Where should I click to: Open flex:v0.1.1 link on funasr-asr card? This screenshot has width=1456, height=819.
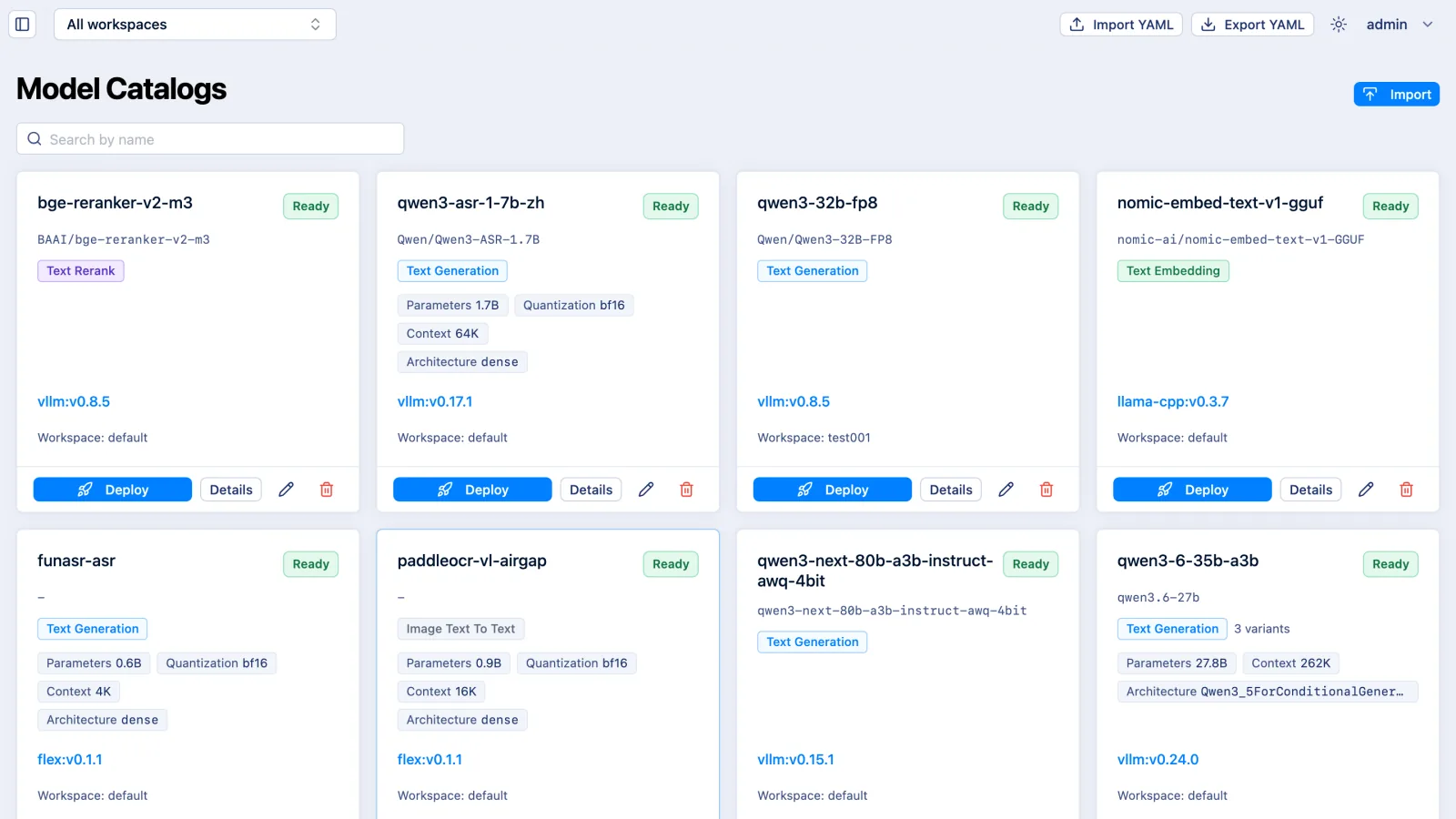click(70, 759)
